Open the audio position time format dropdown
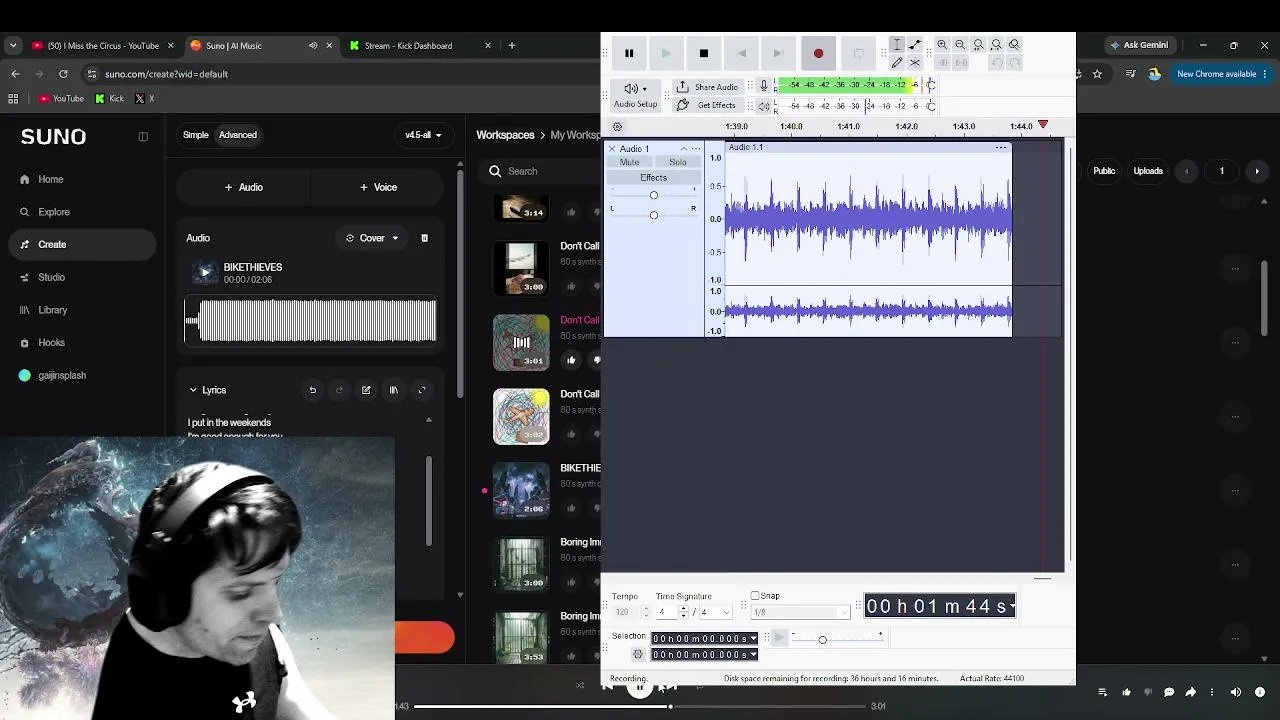This screenshot has height=720, width=1280. pos(1012,606)
